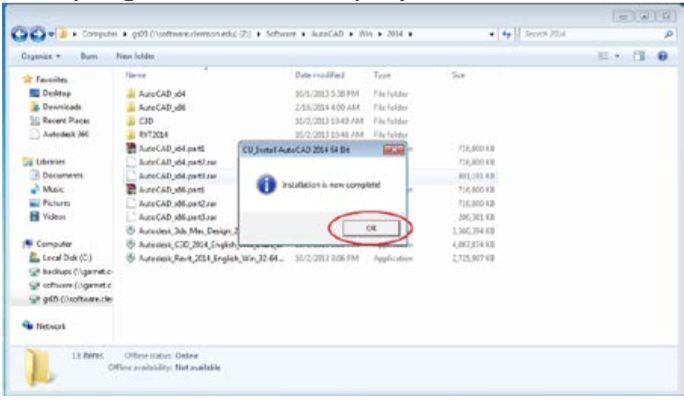This screenshot has height=400, width=684.
Task: Select the gs05 network drive
Action: [77, 299]
